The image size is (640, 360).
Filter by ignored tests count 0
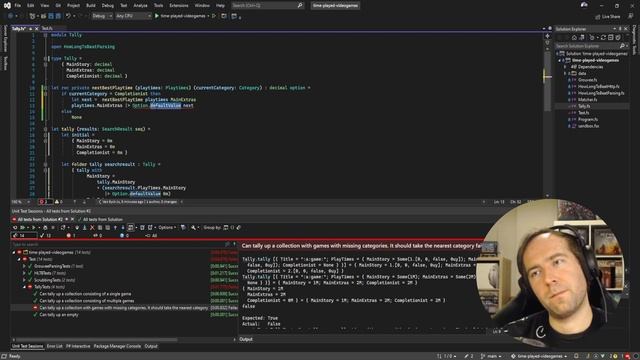click(x=98, y=236)
